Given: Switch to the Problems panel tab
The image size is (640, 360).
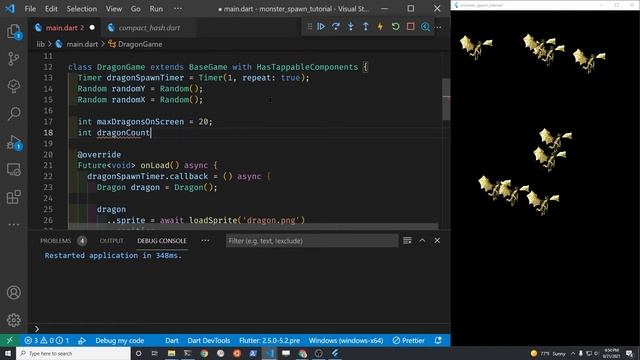Looking at the screenshot, I should click(x=63, y=241).
